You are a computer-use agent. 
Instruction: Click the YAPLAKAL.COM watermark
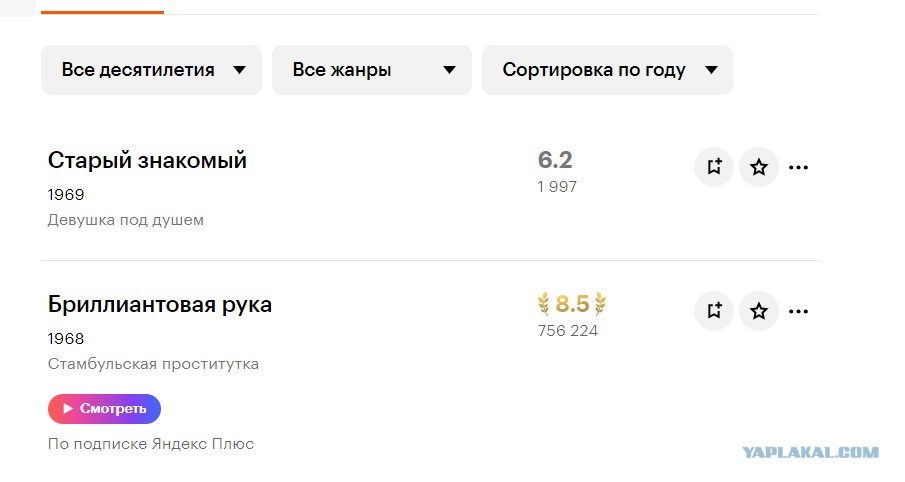[810, 452]
